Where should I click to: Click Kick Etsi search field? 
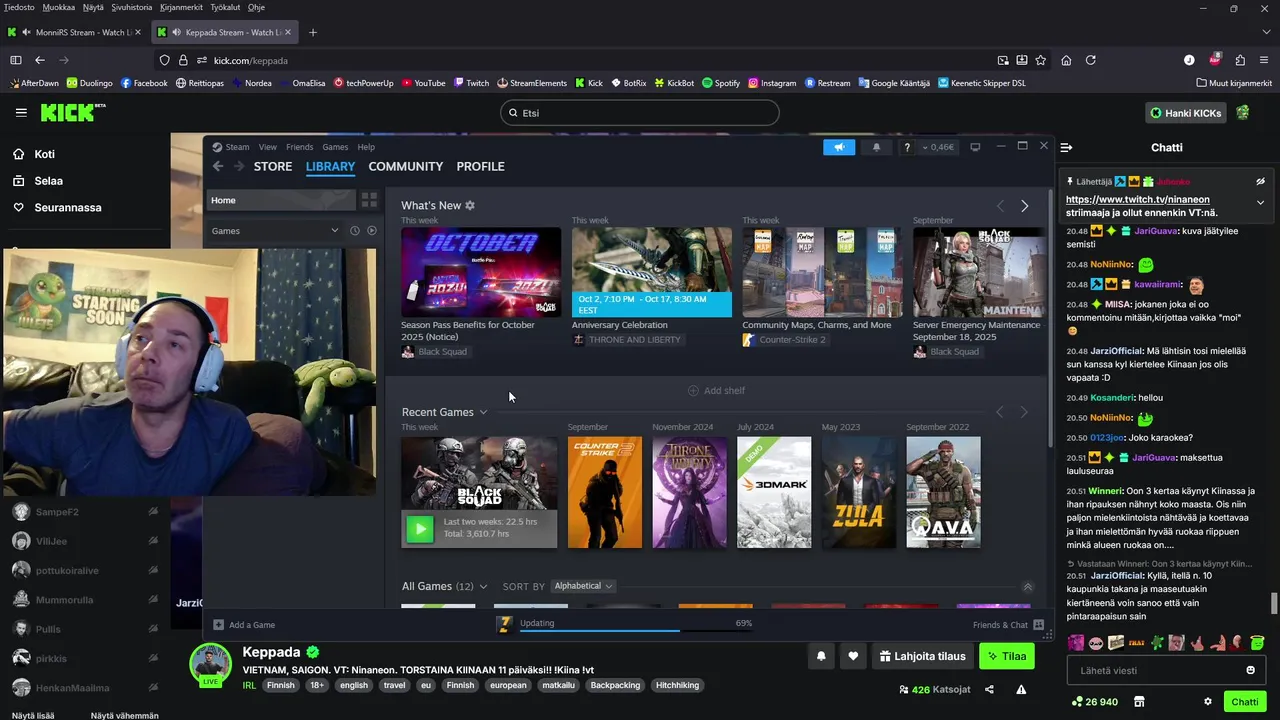point(640,113)
